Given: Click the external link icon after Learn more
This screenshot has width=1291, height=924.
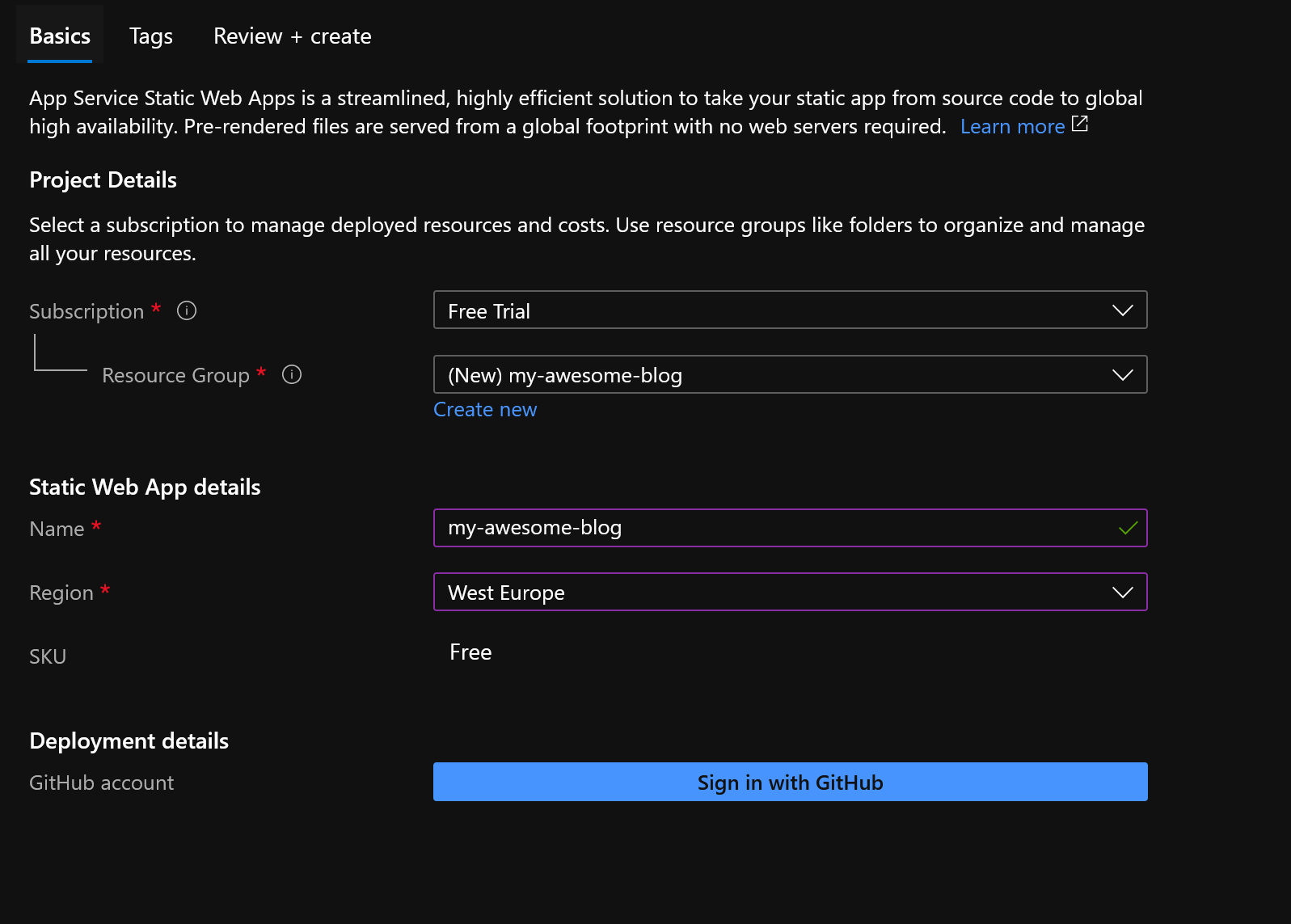Looking at the screenshot, I should coord(1080,124).
